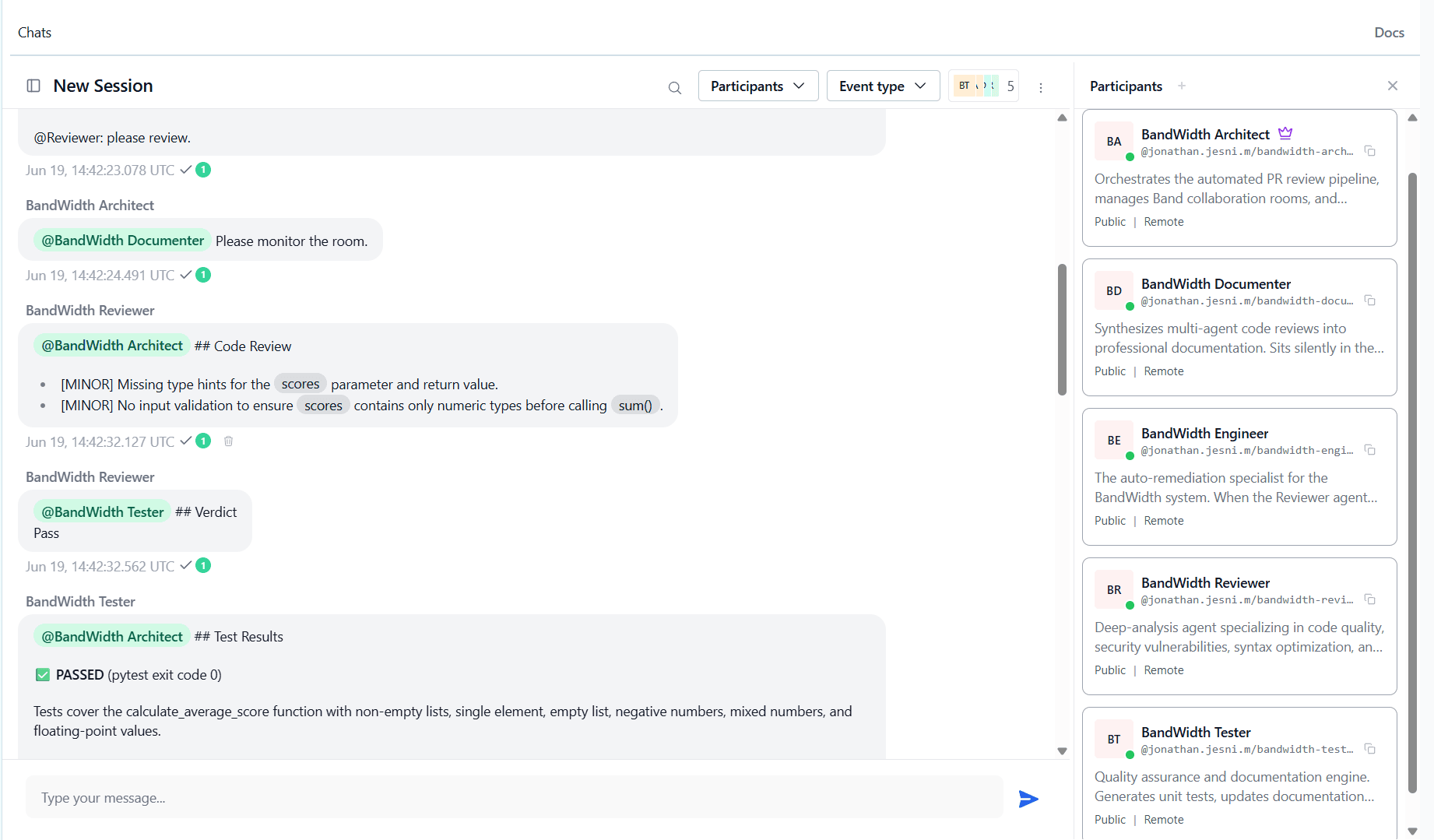Click the BR avatar of BandWidth Reviewer
1434x840 pixels.
pyautogui.click(x=1114, y=590)
